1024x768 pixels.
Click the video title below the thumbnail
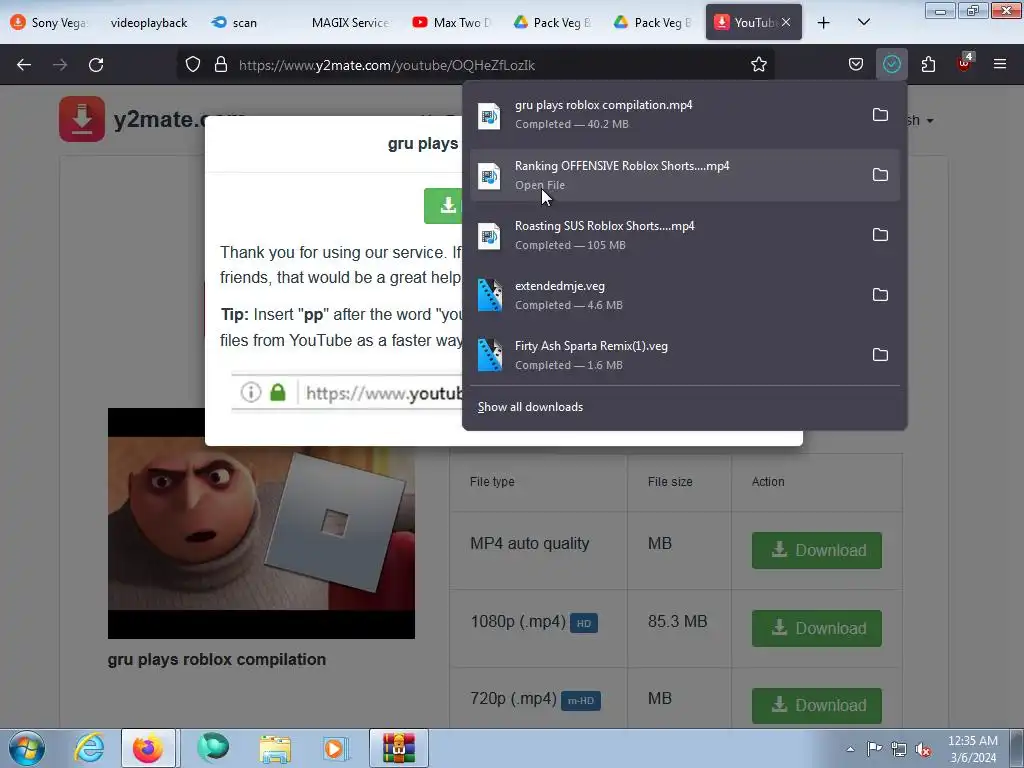coord(217,660)
